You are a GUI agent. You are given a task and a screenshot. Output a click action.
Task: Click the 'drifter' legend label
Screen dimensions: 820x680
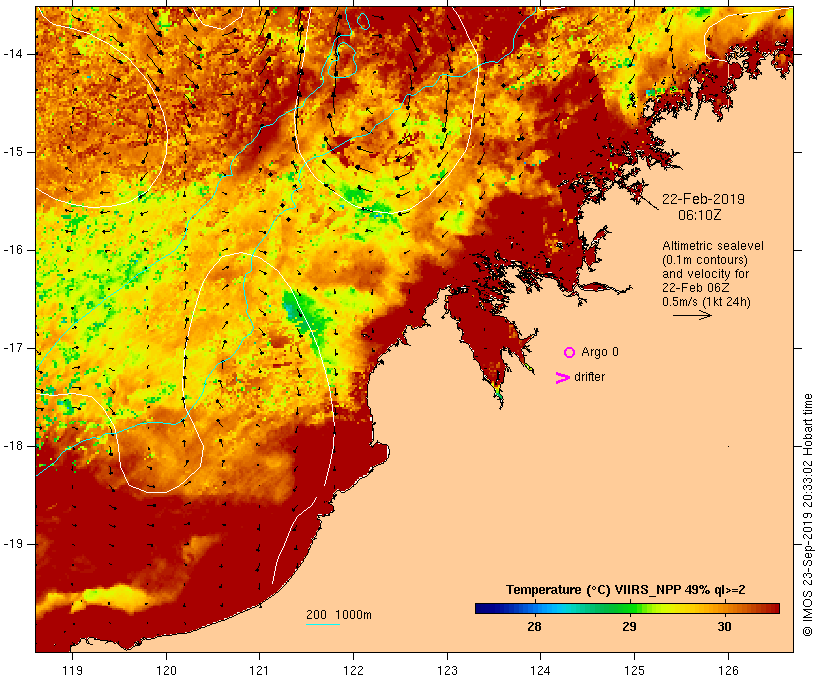(x=589, y=377)
